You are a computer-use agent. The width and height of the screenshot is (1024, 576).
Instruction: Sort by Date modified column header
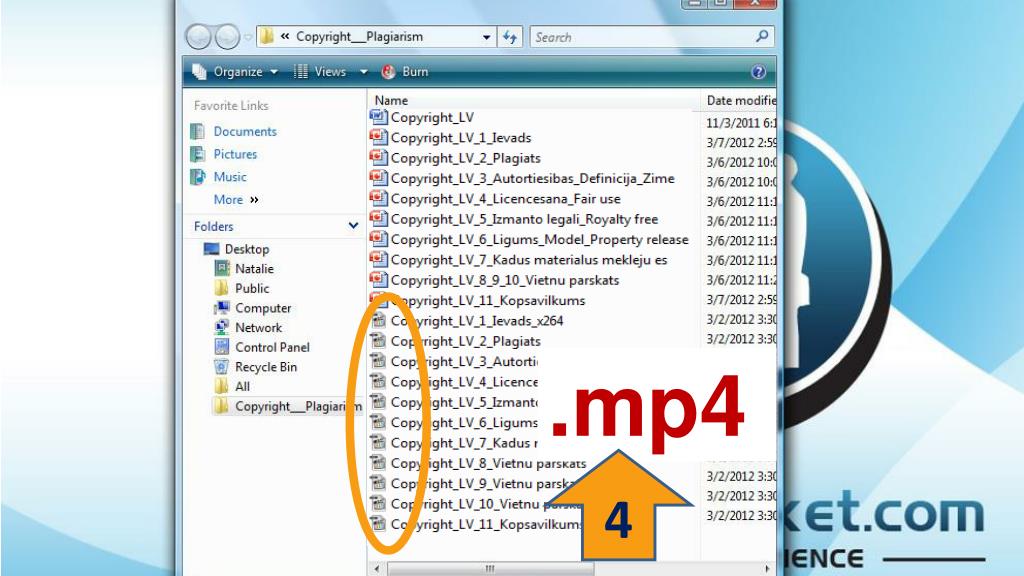741,101
